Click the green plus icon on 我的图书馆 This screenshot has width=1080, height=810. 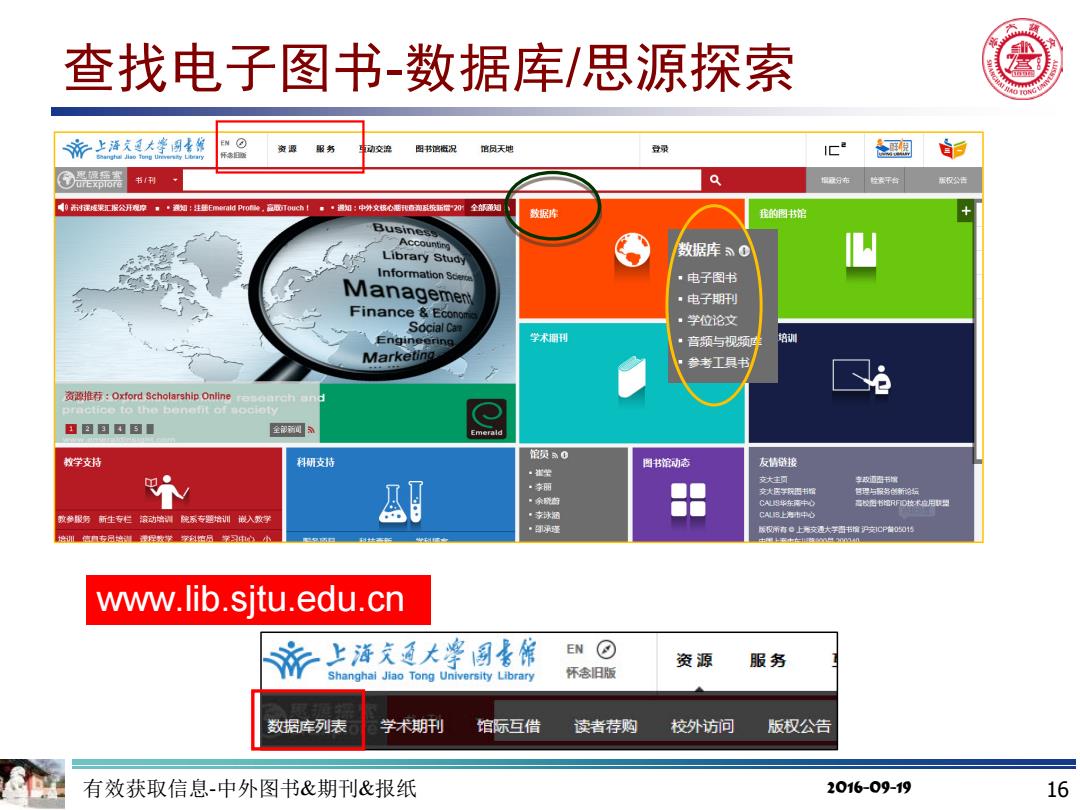pos(966,211)
